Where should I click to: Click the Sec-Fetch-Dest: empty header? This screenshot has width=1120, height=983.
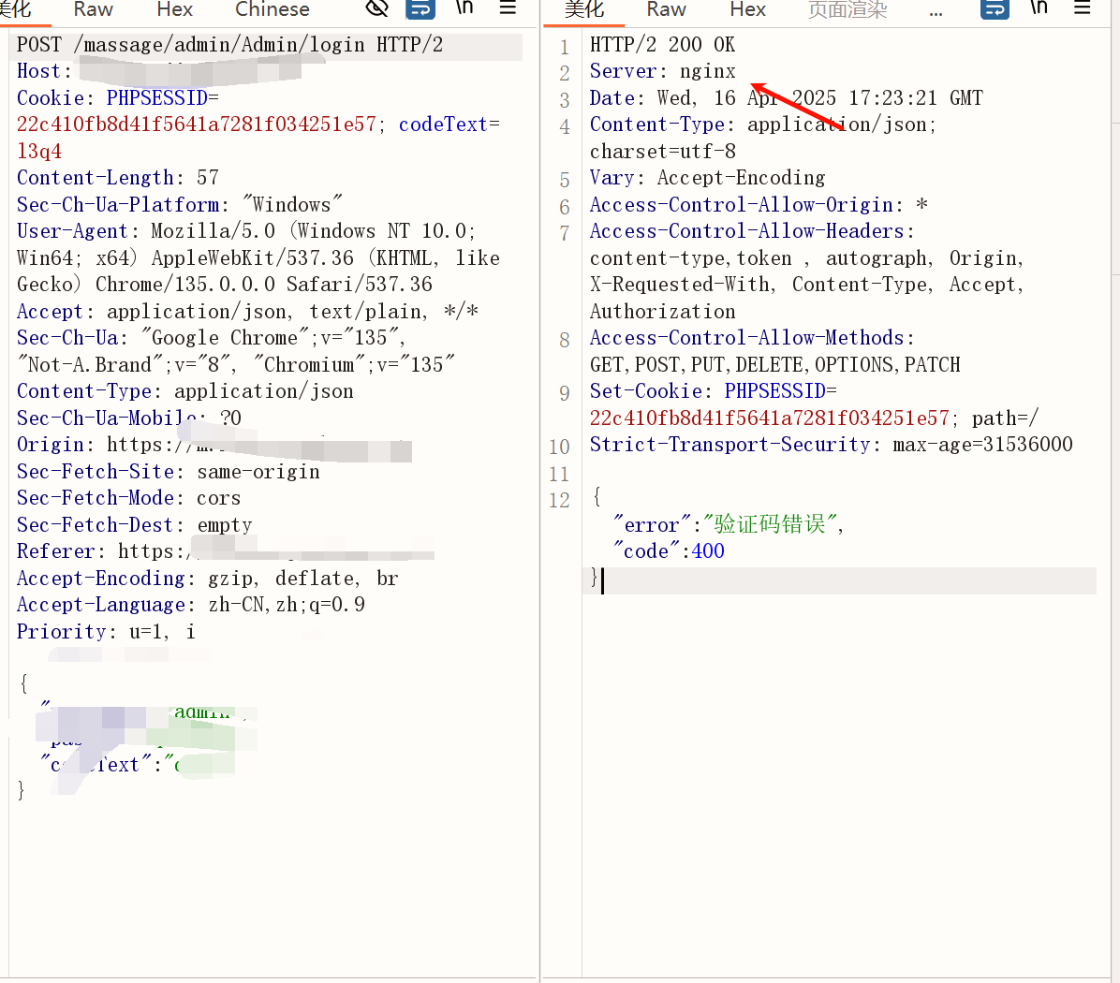134,525
